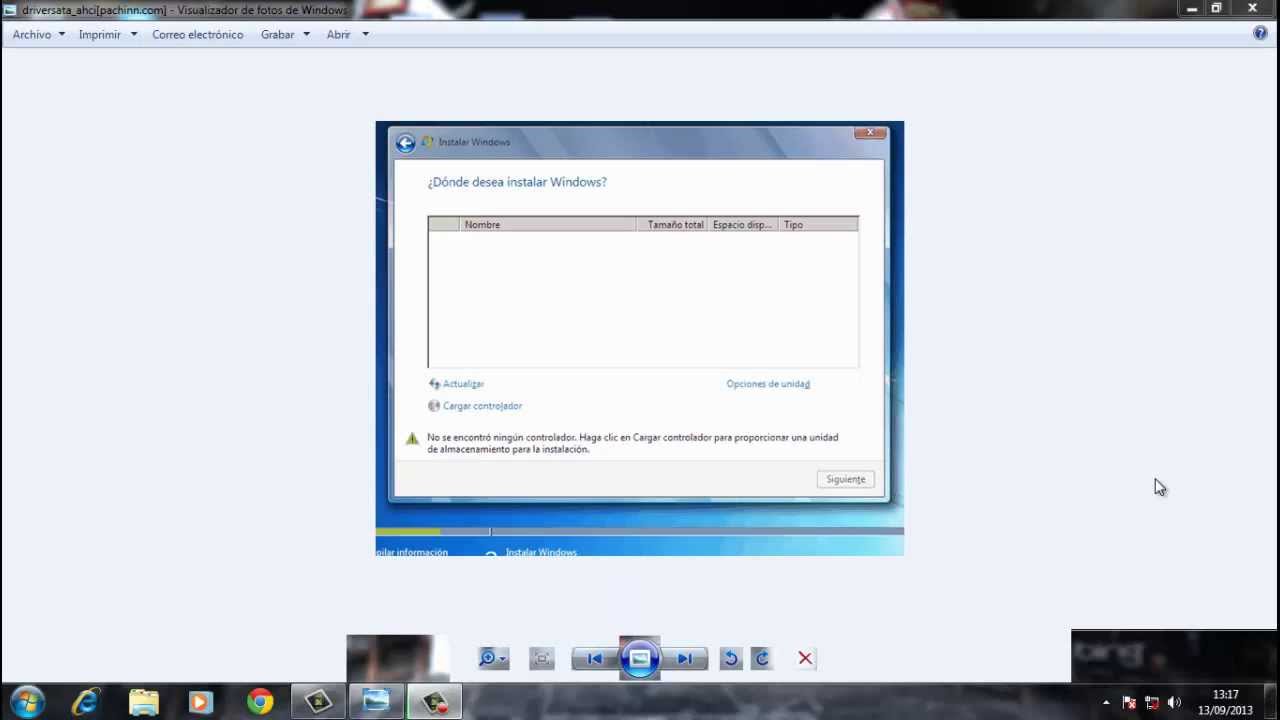Open the Windows Start menu
The height and width of the screenshot is (720, 1280).
[27, 702]
